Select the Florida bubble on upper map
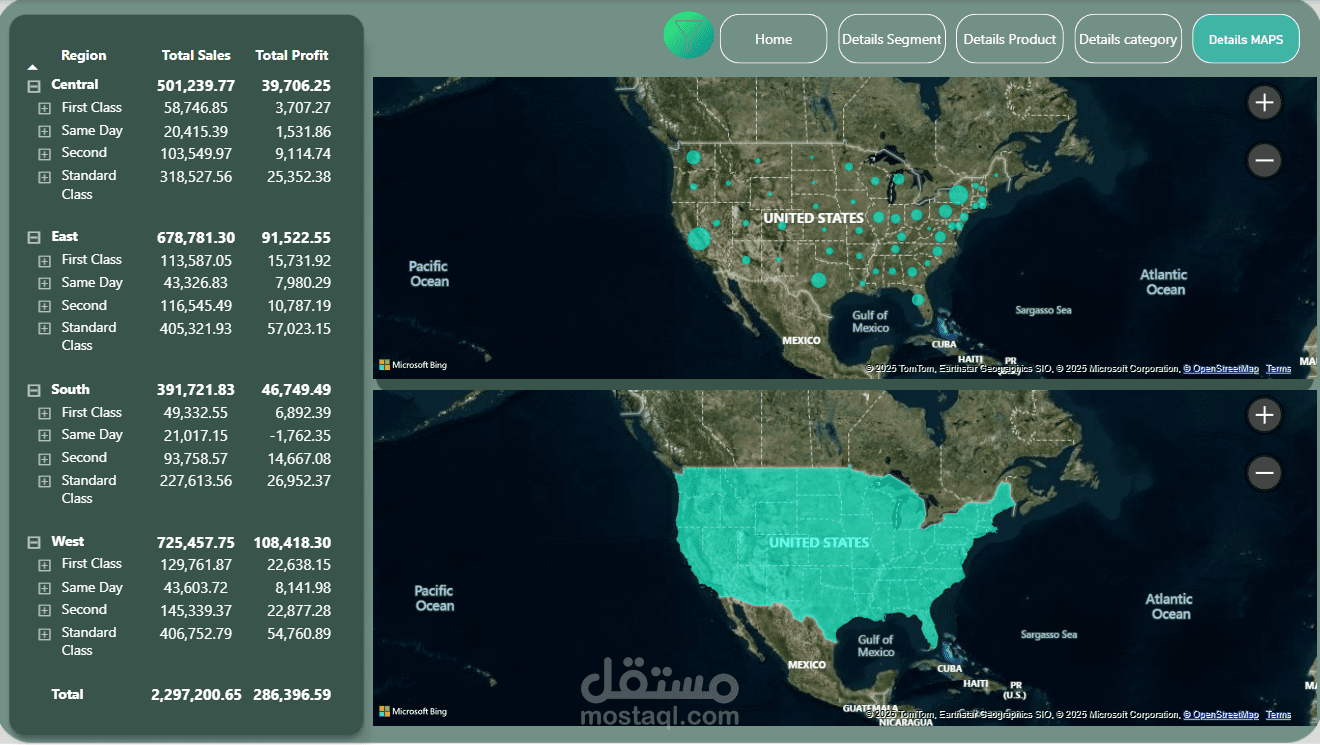The image size is (1320, 745). click(918, 299)
